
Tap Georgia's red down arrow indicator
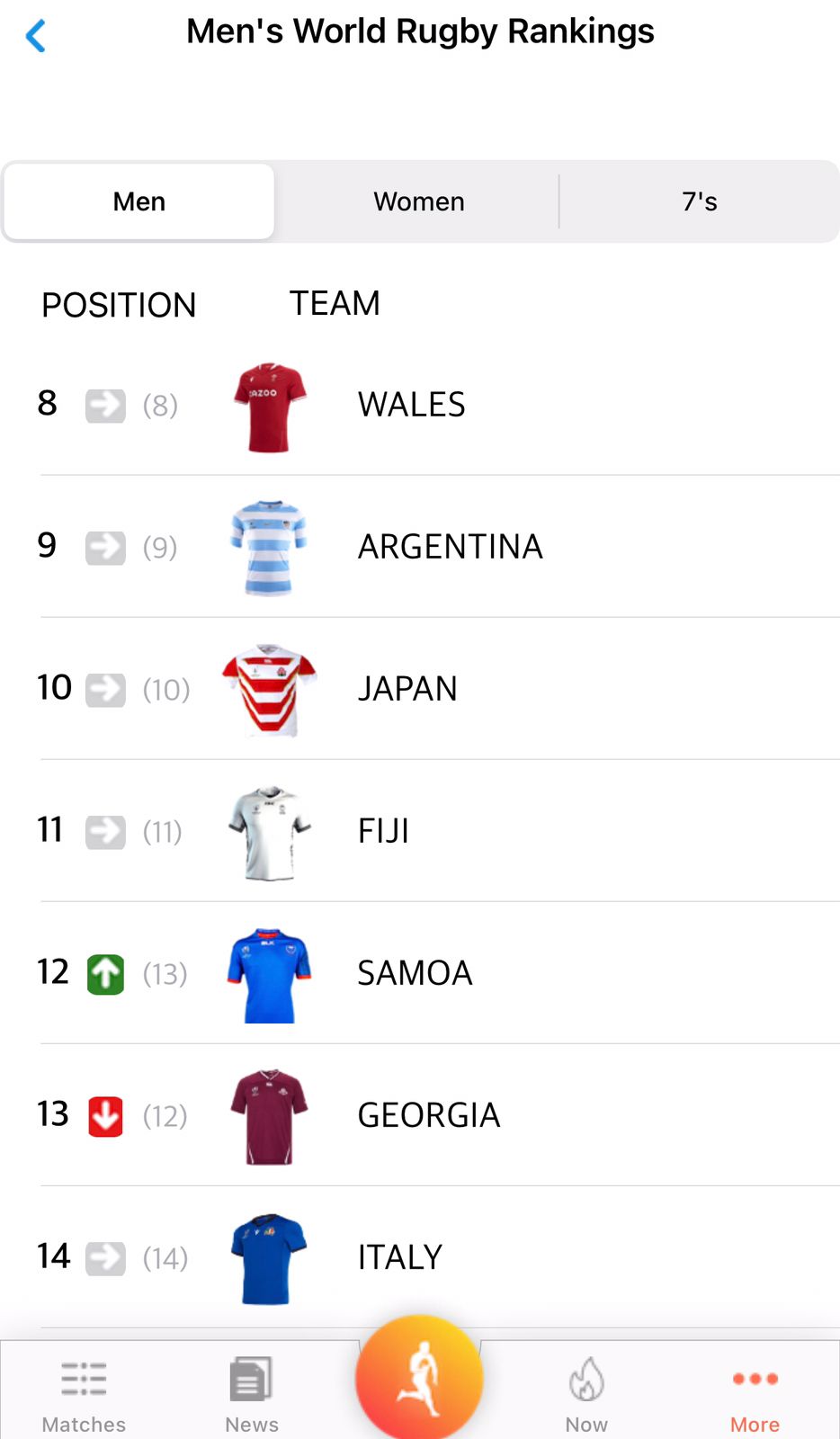[105, 1116]
